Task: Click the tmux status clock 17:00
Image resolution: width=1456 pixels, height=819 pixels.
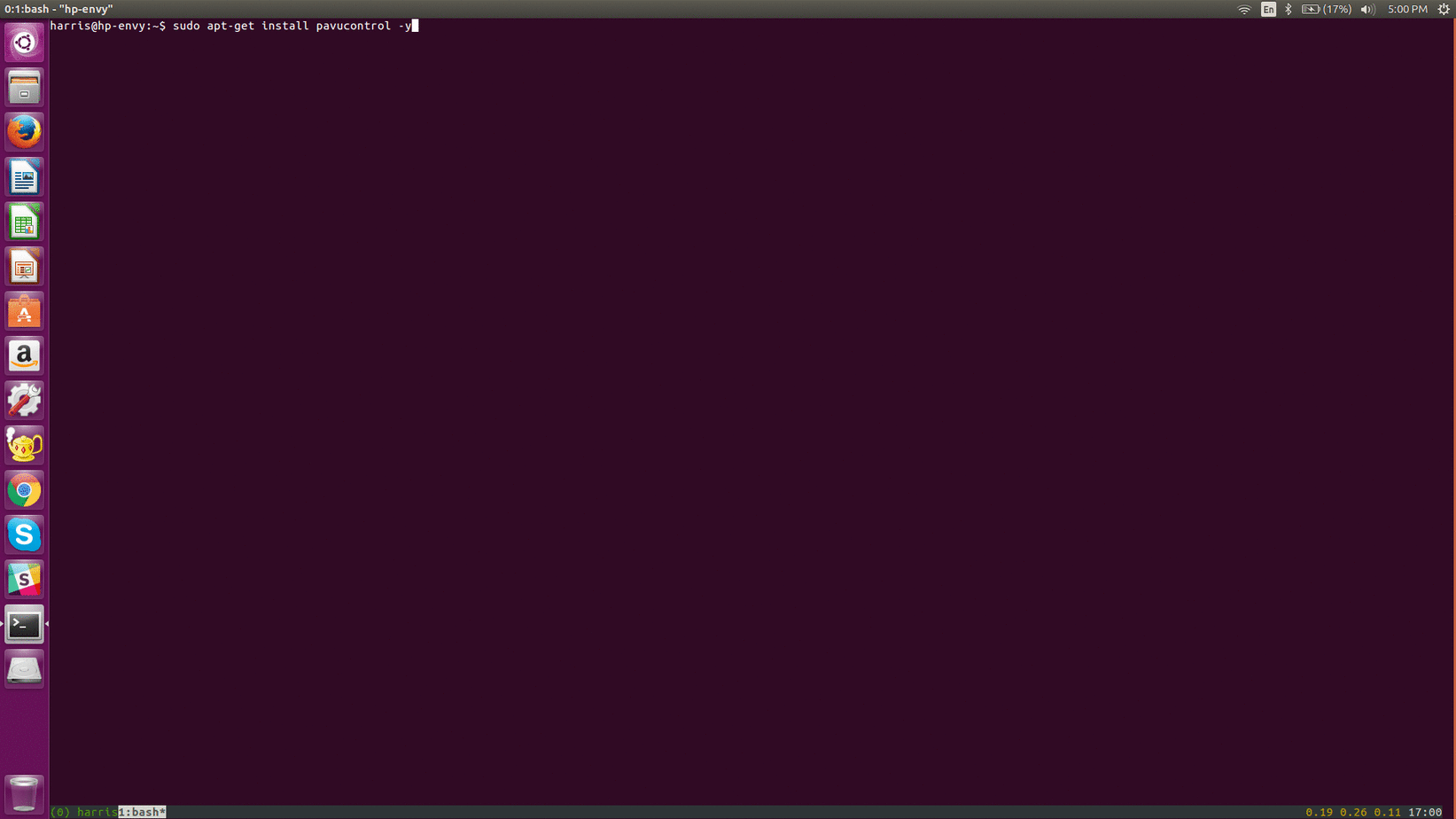Action: [1425, 812]
